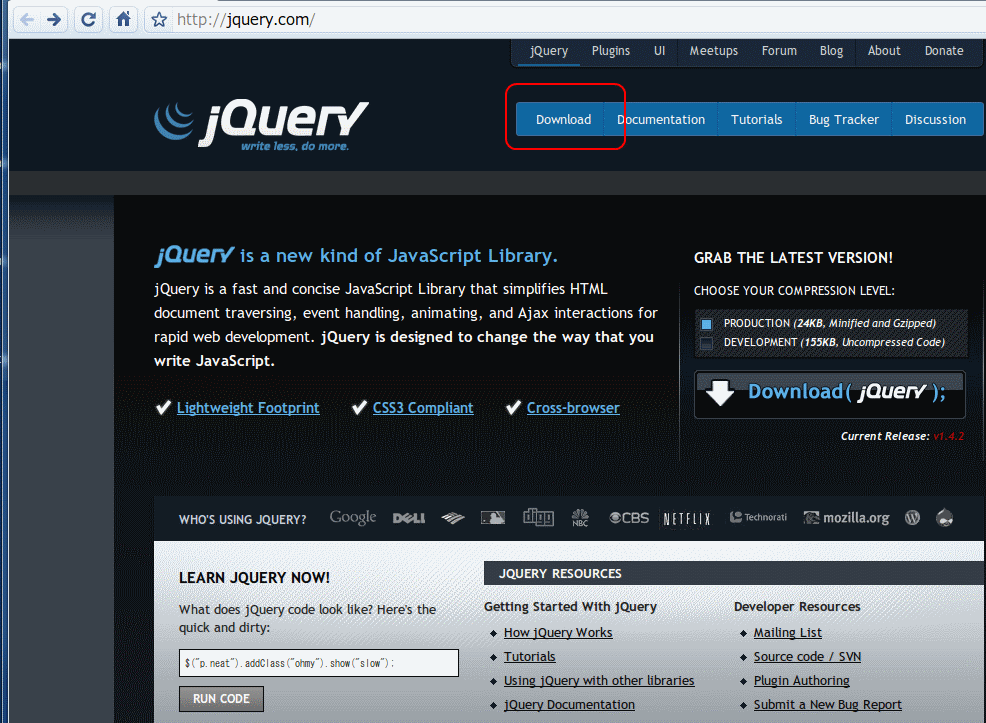This screenshot has width=986, height=723.
Task: Open the Discussion menu item
Action: click(936, 119)
